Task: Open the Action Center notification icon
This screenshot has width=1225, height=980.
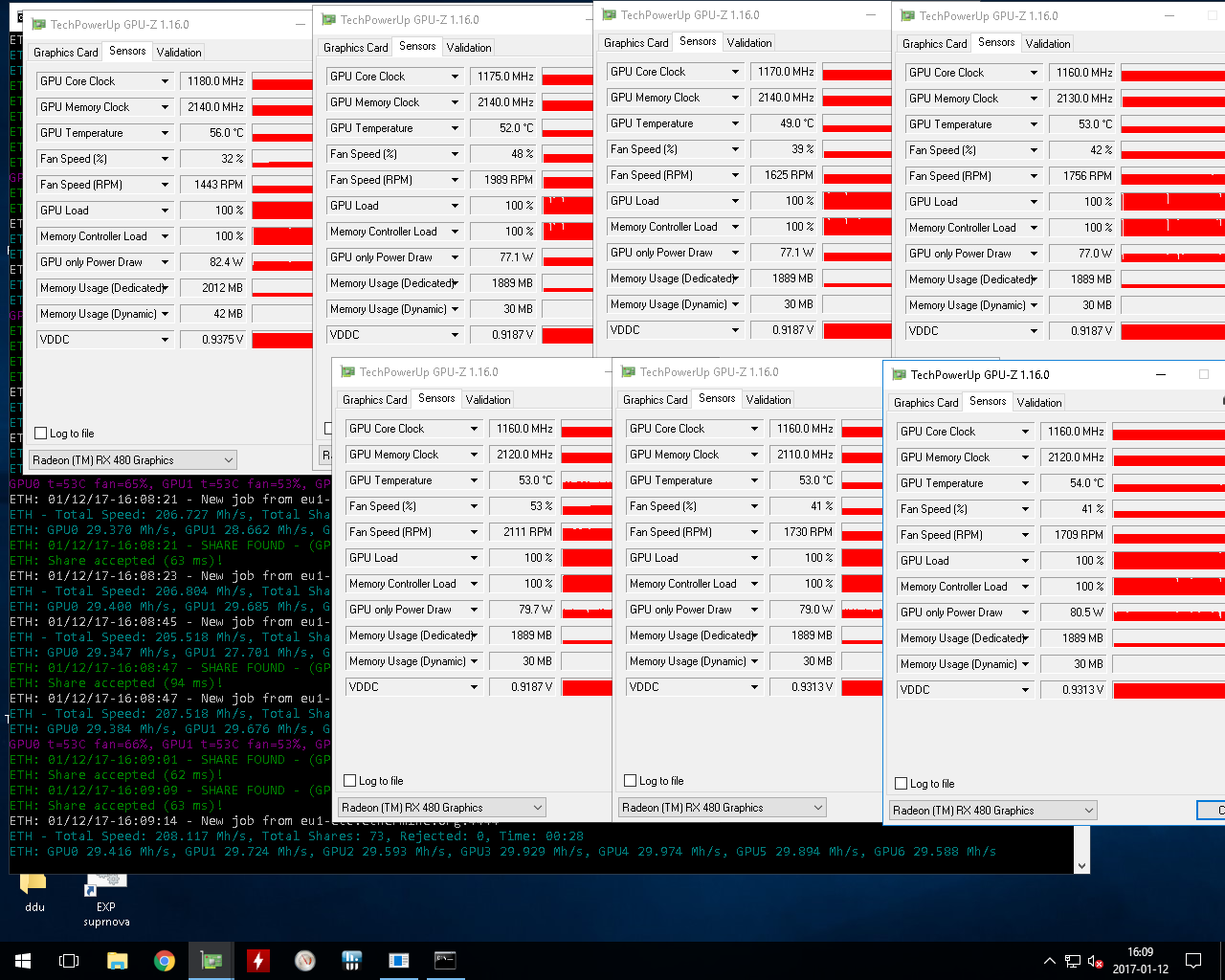Action: pos(1193,961)
